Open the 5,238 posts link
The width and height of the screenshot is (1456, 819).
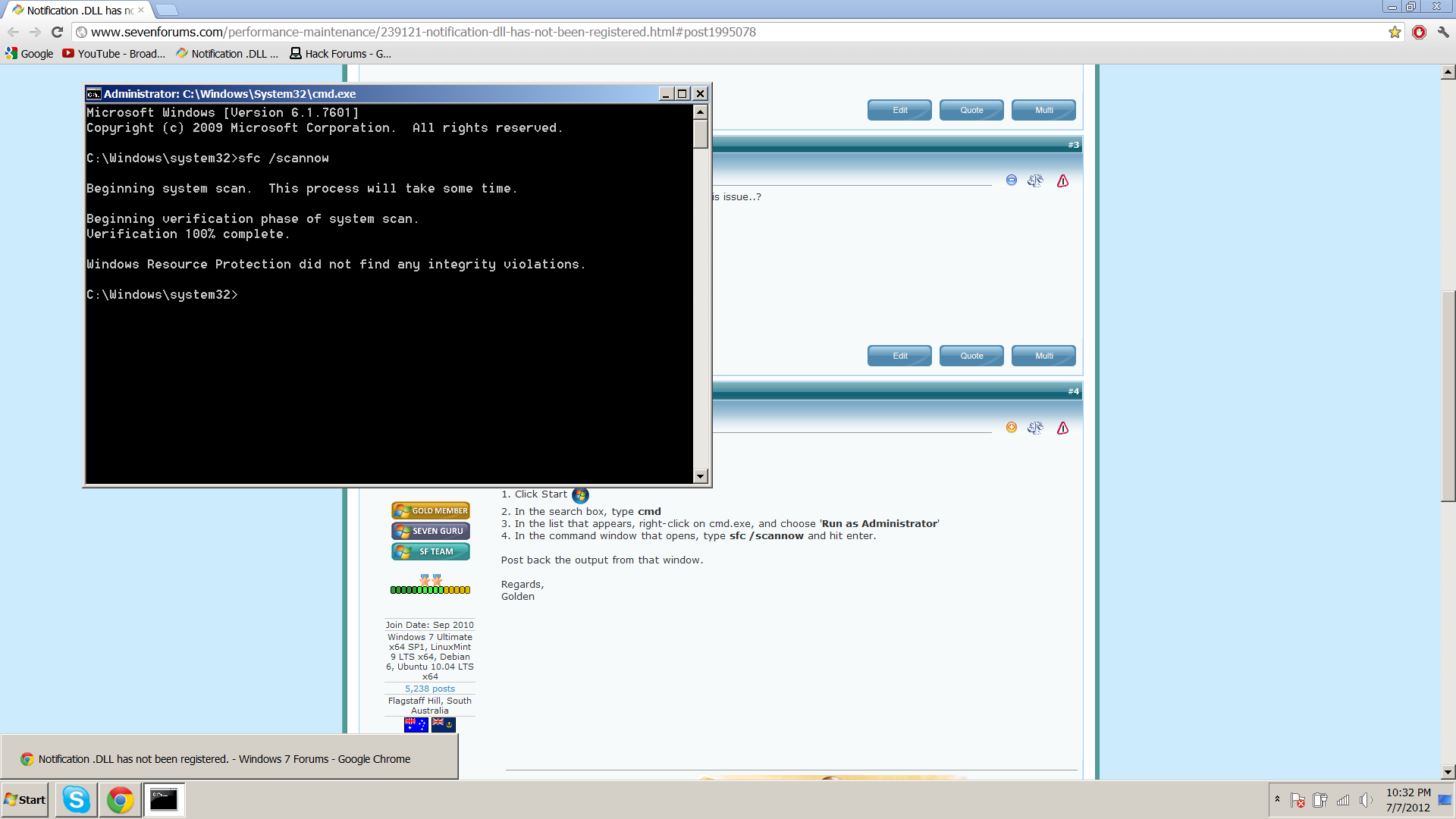pyautogui.click(x=430, y=689)
